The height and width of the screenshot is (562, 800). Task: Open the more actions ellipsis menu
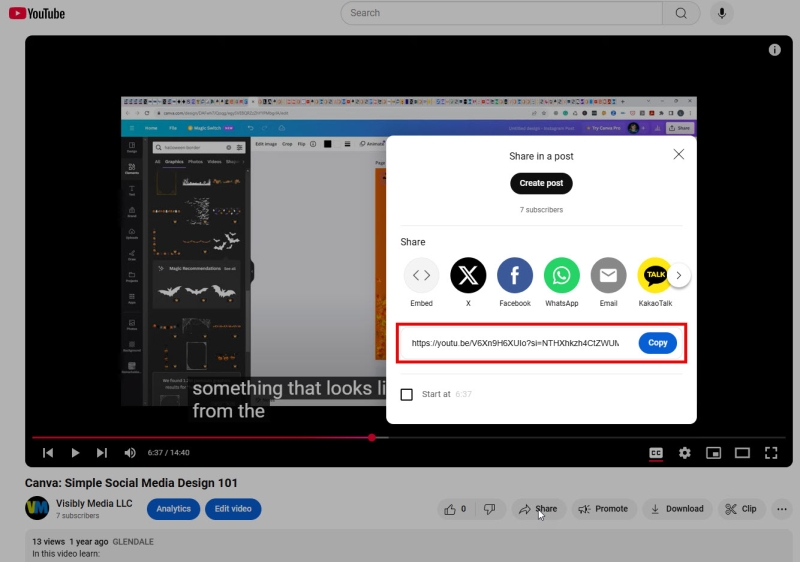click(x=782, y=509)
